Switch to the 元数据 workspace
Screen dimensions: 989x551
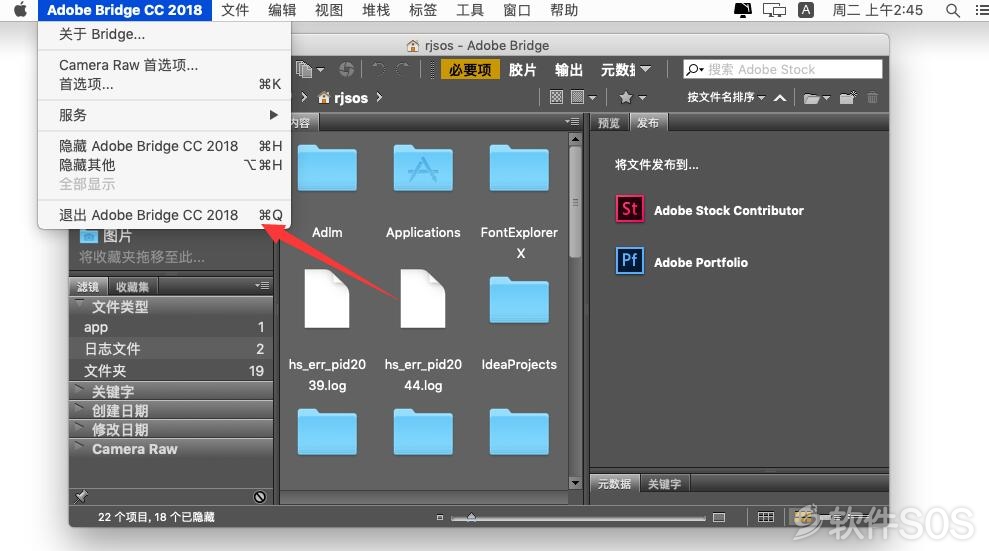pos(618,69)
